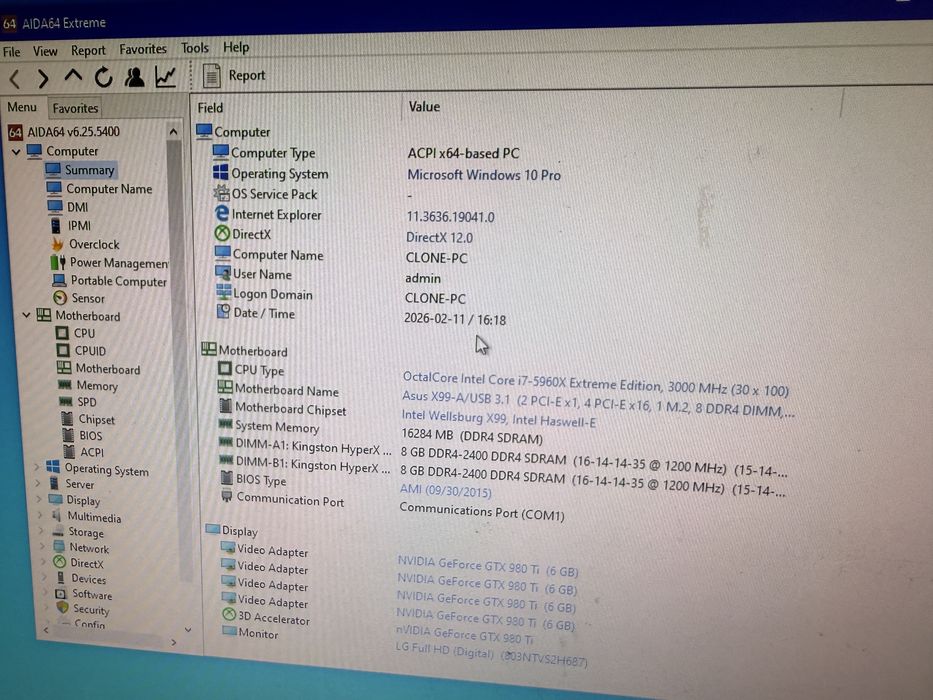Open the graph chart toolbar icon
This screenshot has height=700, width=933.
165,76
